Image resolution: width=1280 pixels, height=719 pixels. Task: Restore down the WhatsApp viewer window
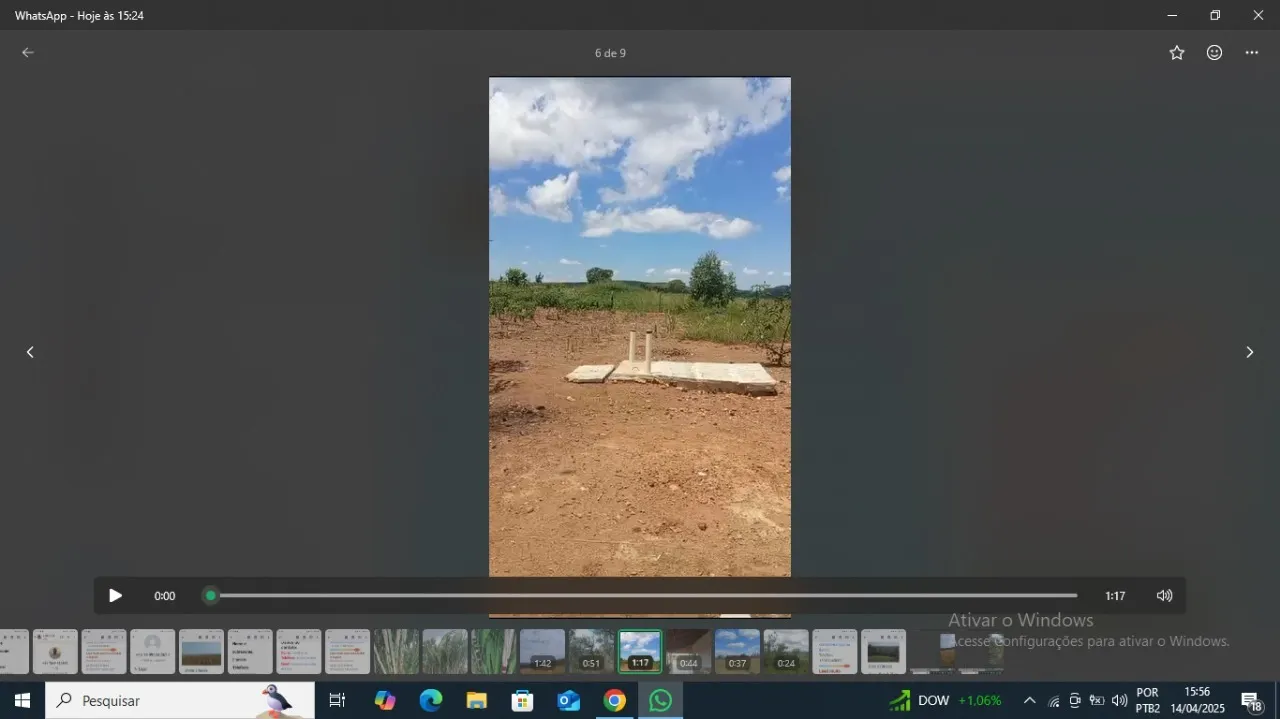pyautogui.click(x=1215, y=15)
